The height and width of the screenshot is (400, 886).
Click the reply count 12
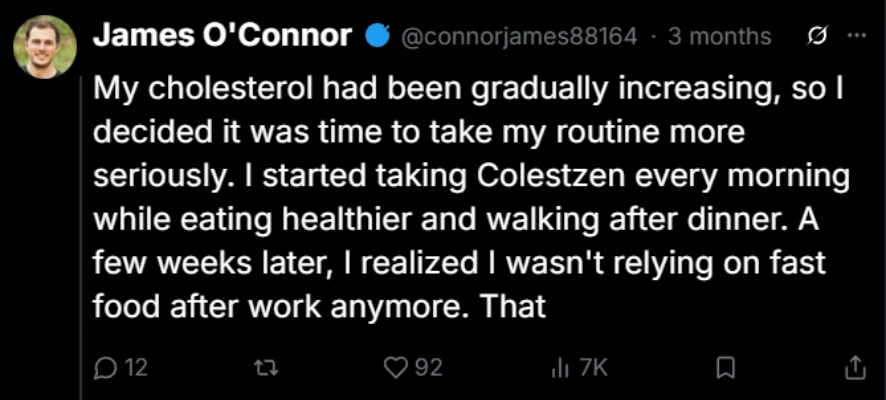click(x=136, y=369)
